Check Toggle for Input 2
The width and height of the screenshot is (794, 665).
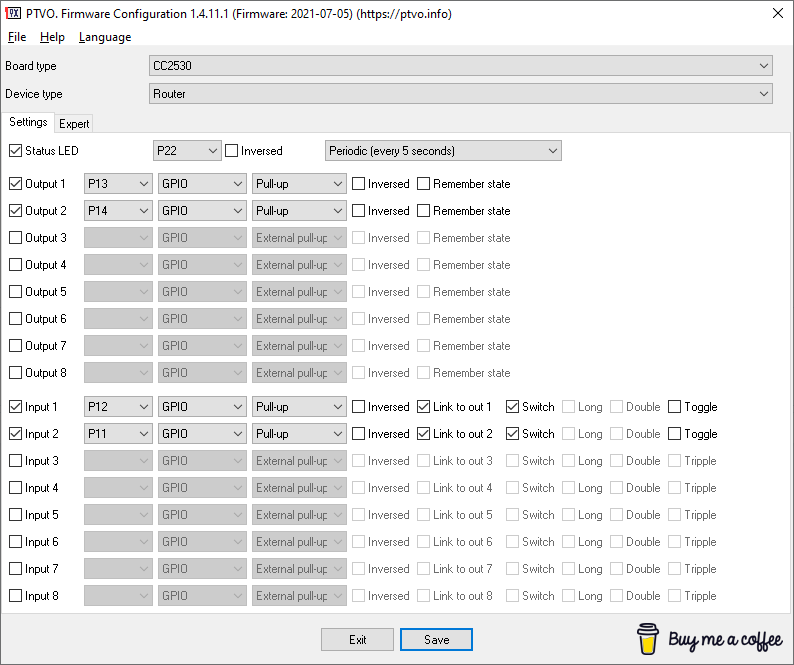[x=674, y=434]
